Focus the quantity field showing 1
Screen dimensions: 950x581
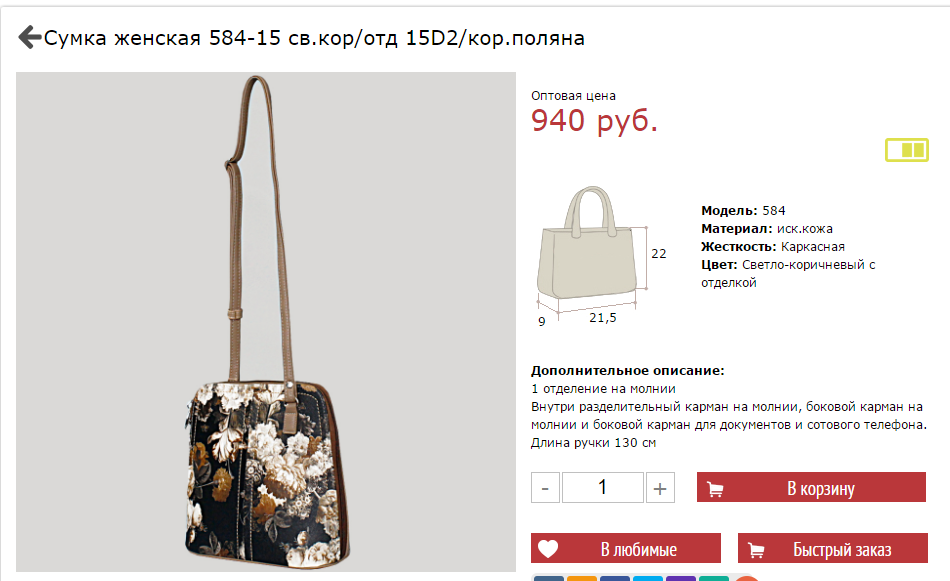[x=602, y=488]
